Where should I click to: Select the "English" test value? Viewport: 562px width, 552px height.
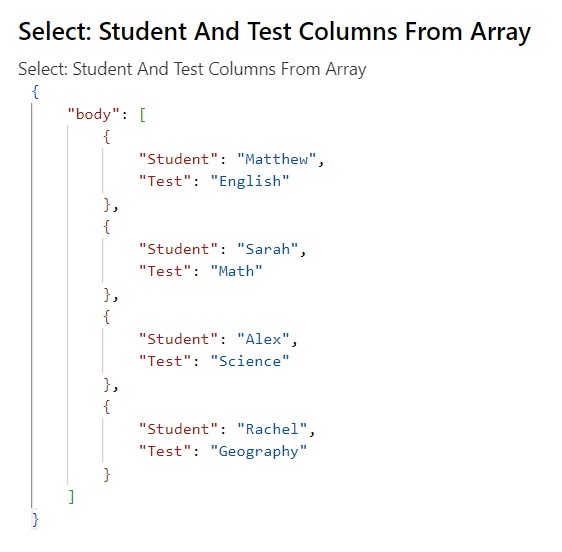click(x=250, y=181)
